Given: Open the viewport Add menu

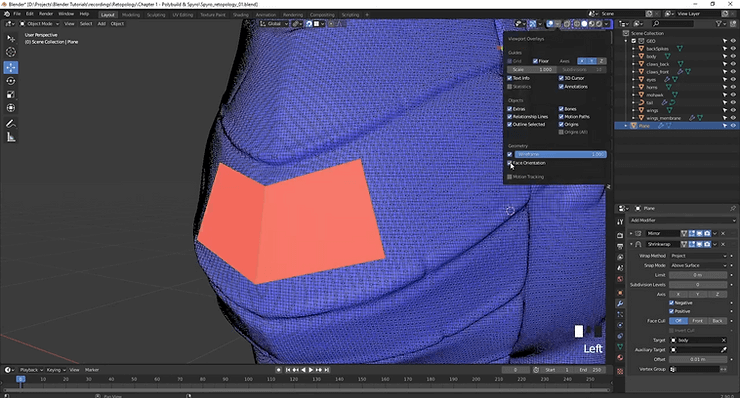Looking at the screenshot, I should [x=101, y=24].
